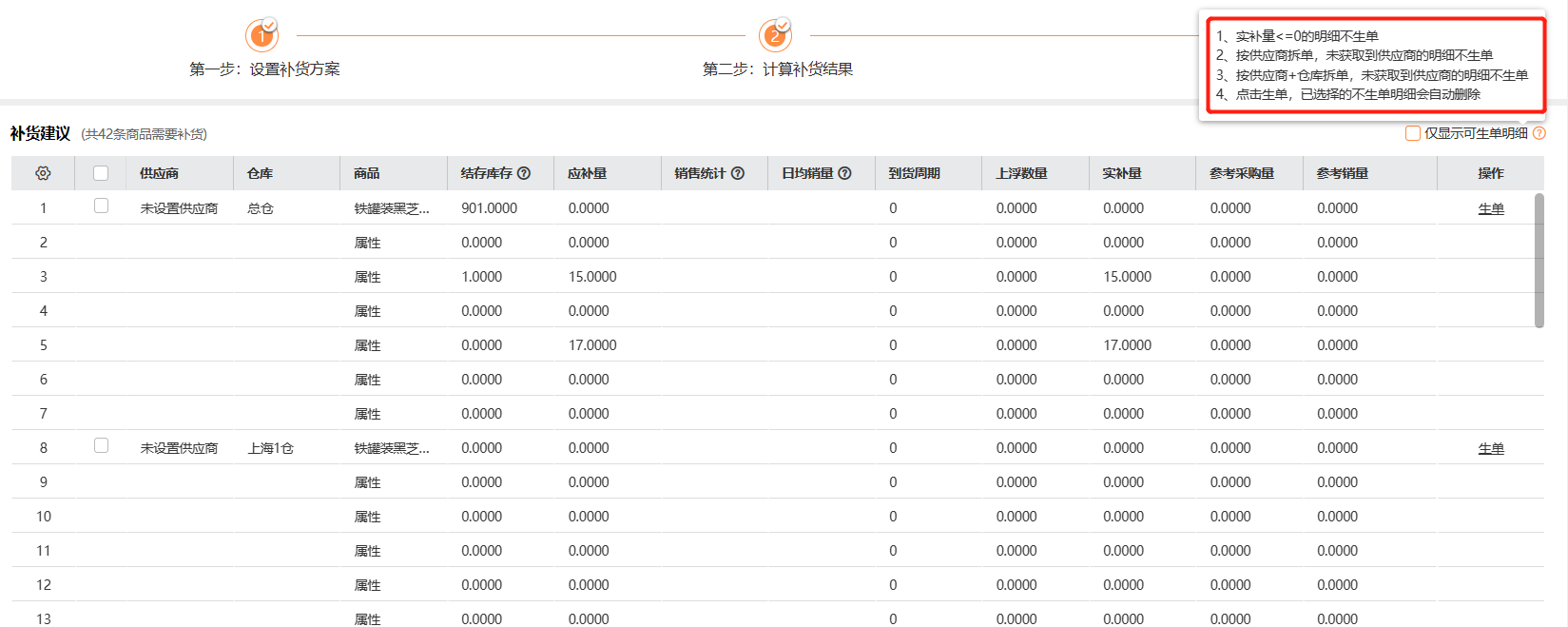Screen dimensions: 1568x627
Task: Click orange help icon beside 仅显示可生单明细
Action: coord(1539,133)
